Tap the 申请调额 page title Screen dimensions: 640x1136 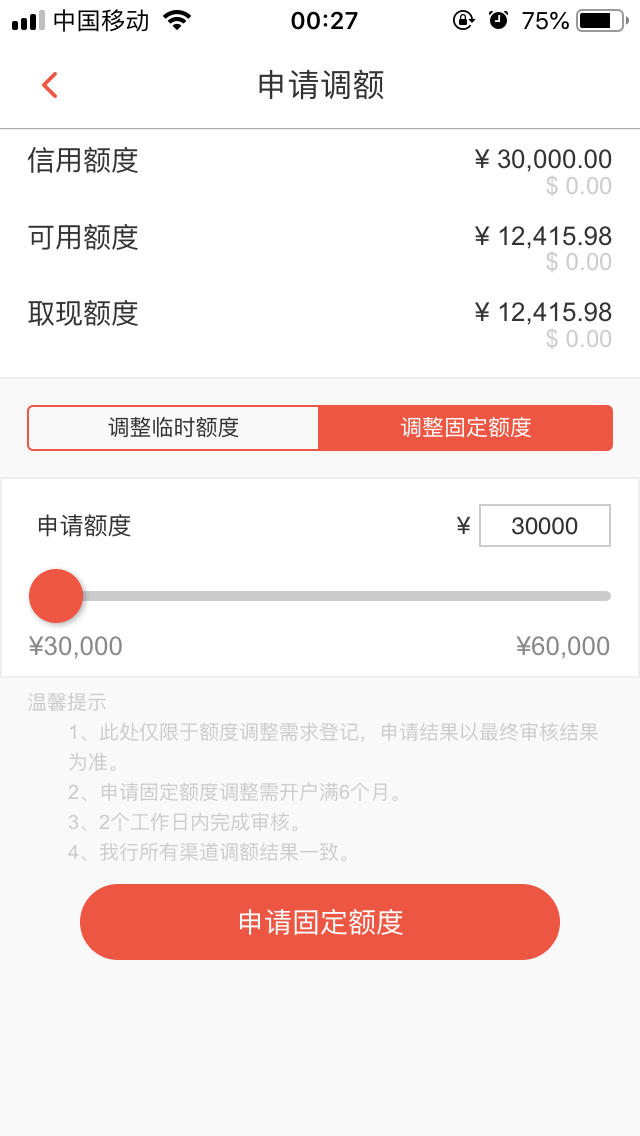320,85
